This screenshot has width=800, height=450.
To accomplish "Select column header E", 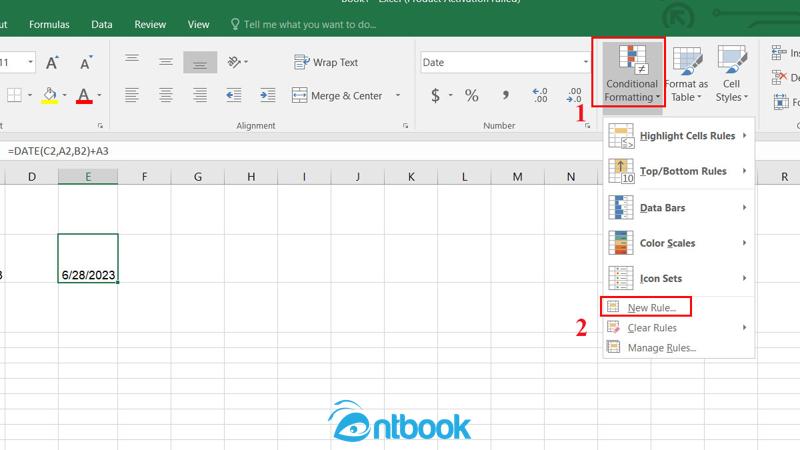I will [x=88, y=177].
